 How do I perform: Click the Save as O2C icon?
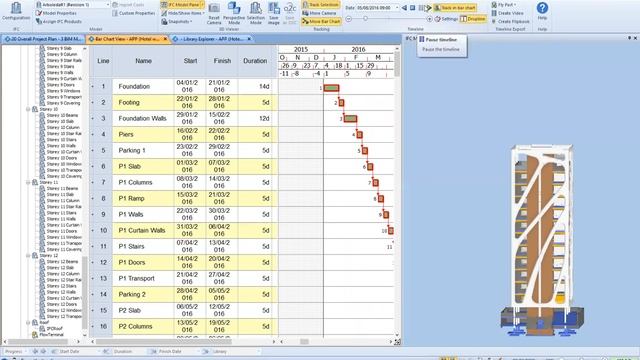tap(290, 13)
